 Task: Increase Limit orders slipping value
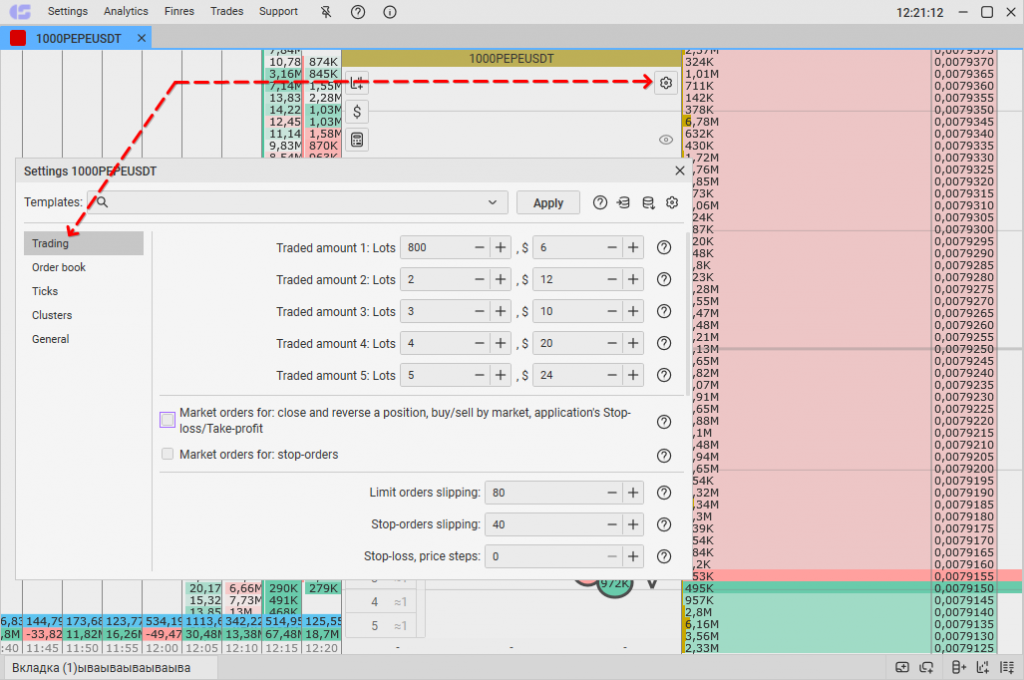click(633, 493)
